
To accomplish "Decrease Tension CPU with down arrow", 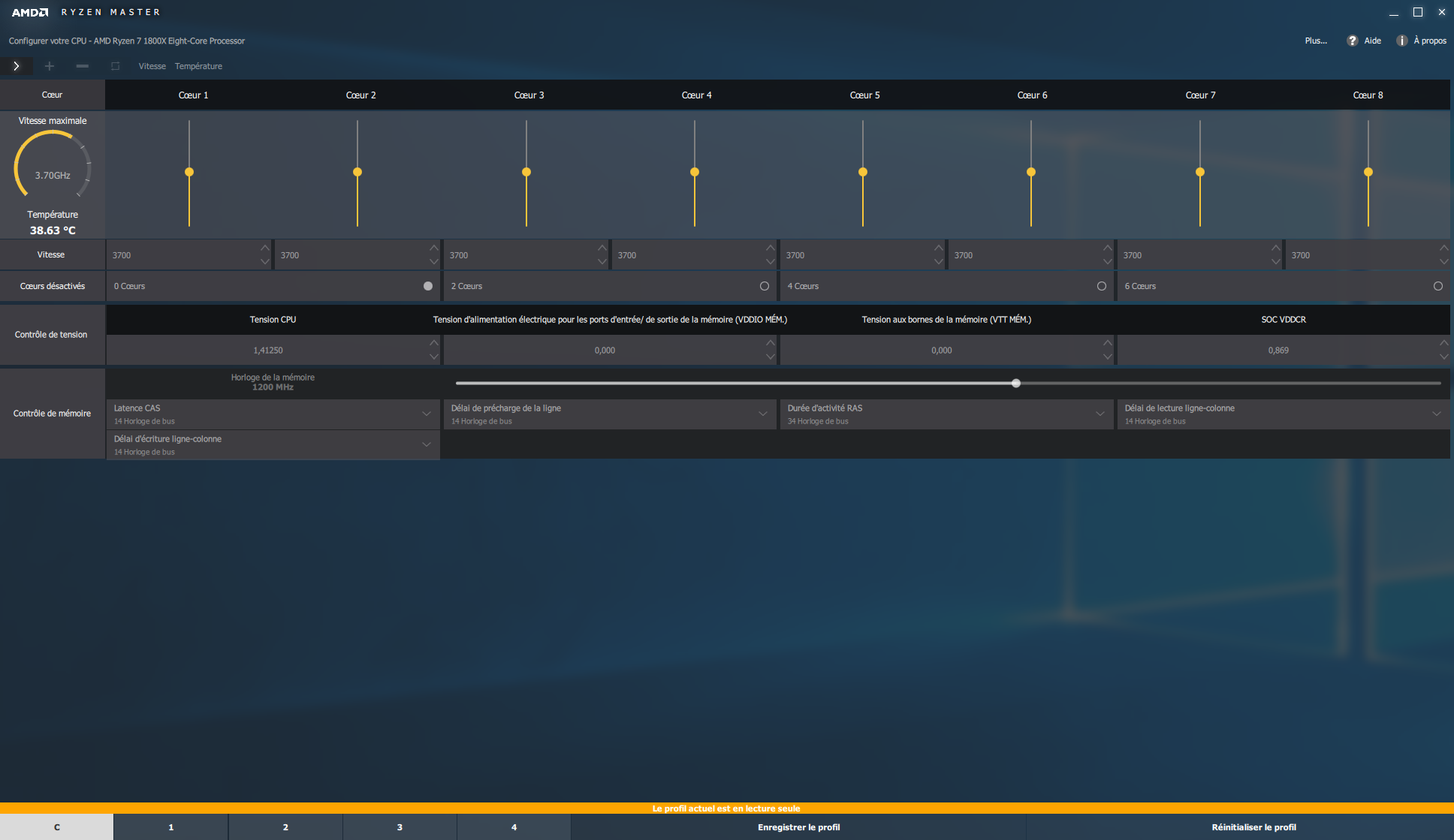I will point(433,357).
